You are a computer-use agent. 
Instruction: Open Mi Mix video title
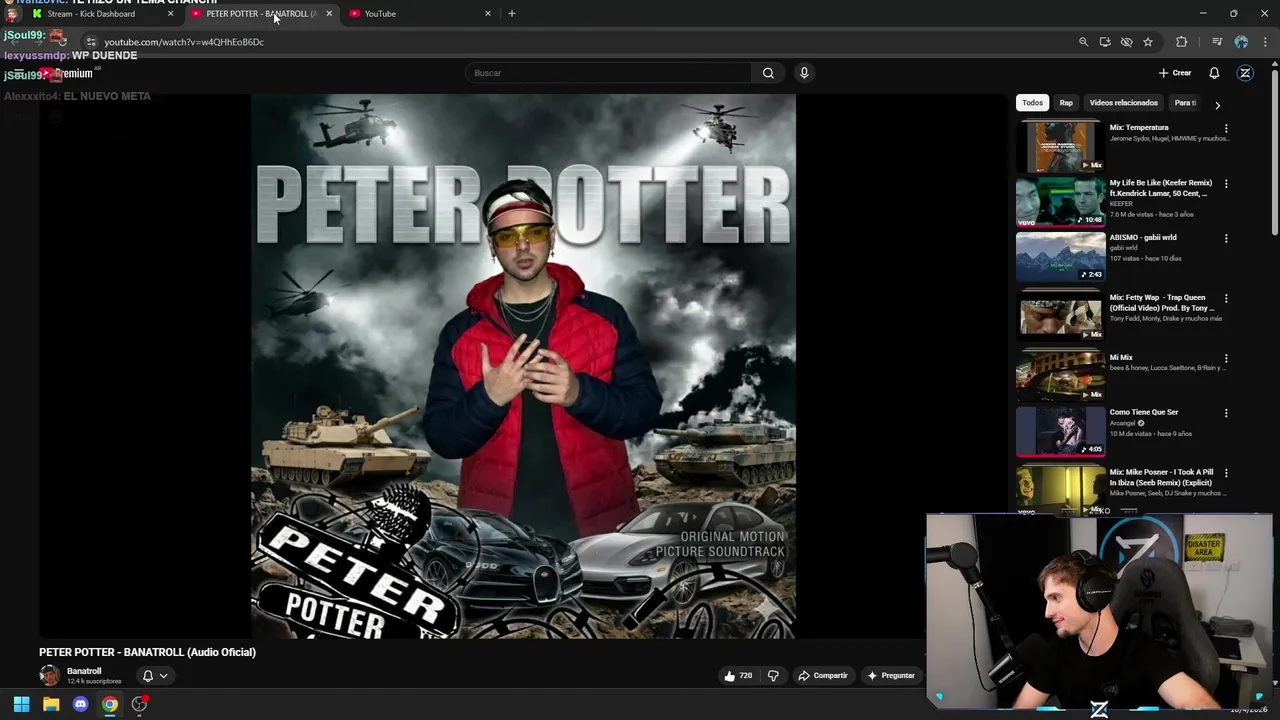click(1121, 357)
